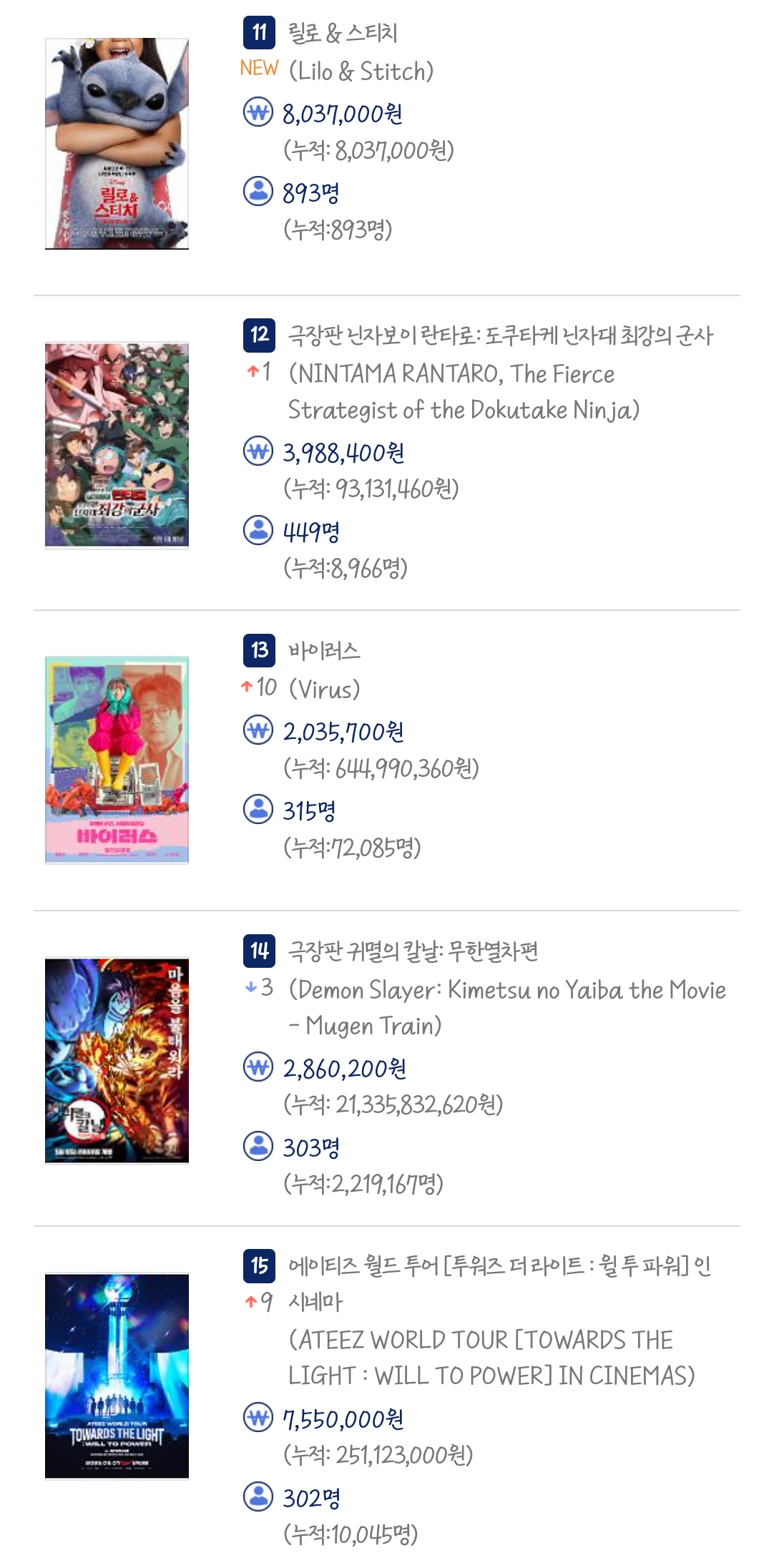This screenshot has width=769, height=1568.
Task: Click the won icon beside 8,037,000원
Action: pos(258,112)
